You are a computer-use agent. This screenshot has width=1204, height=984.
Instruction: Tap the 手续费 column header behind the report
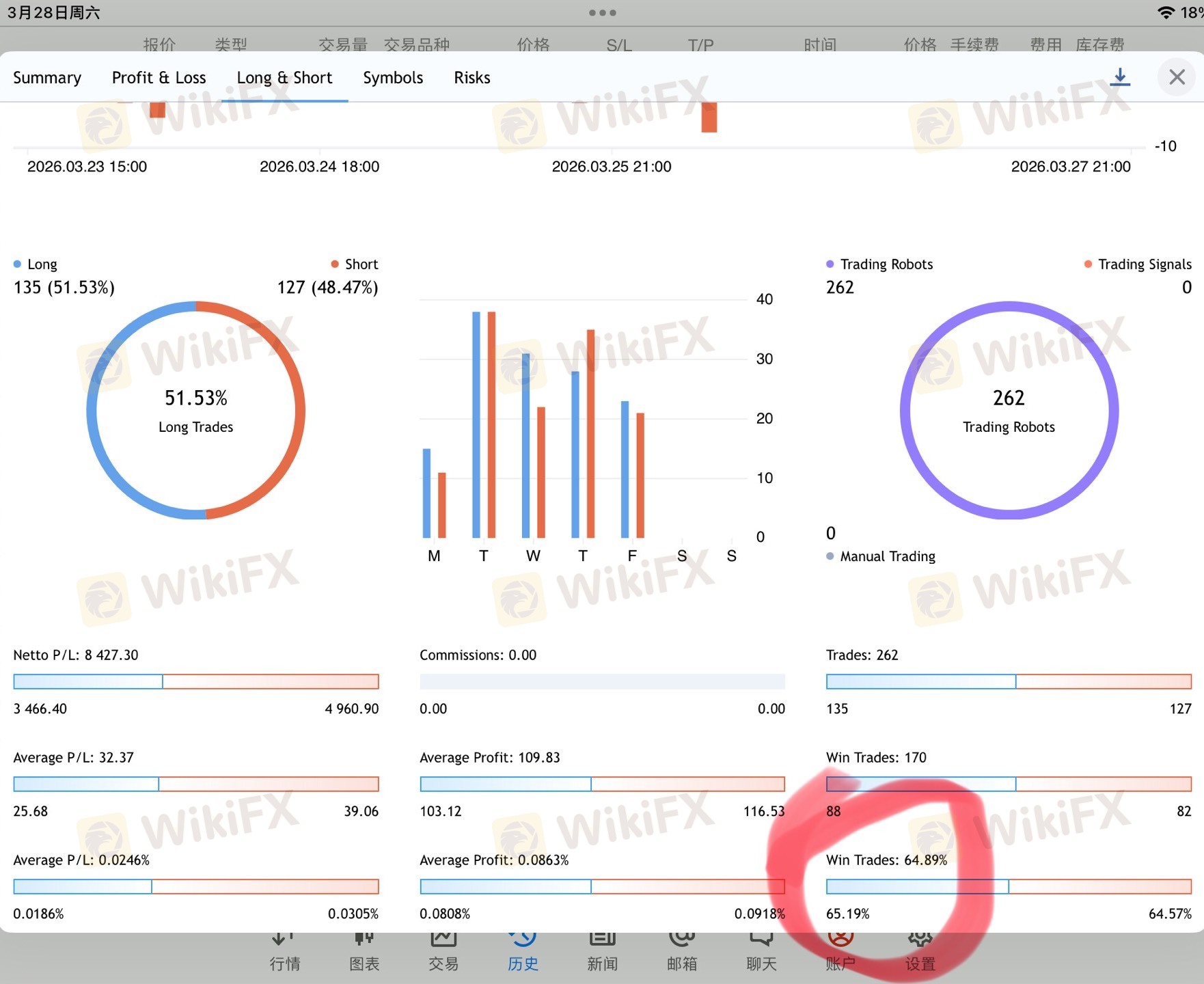[x=974, y=44]
